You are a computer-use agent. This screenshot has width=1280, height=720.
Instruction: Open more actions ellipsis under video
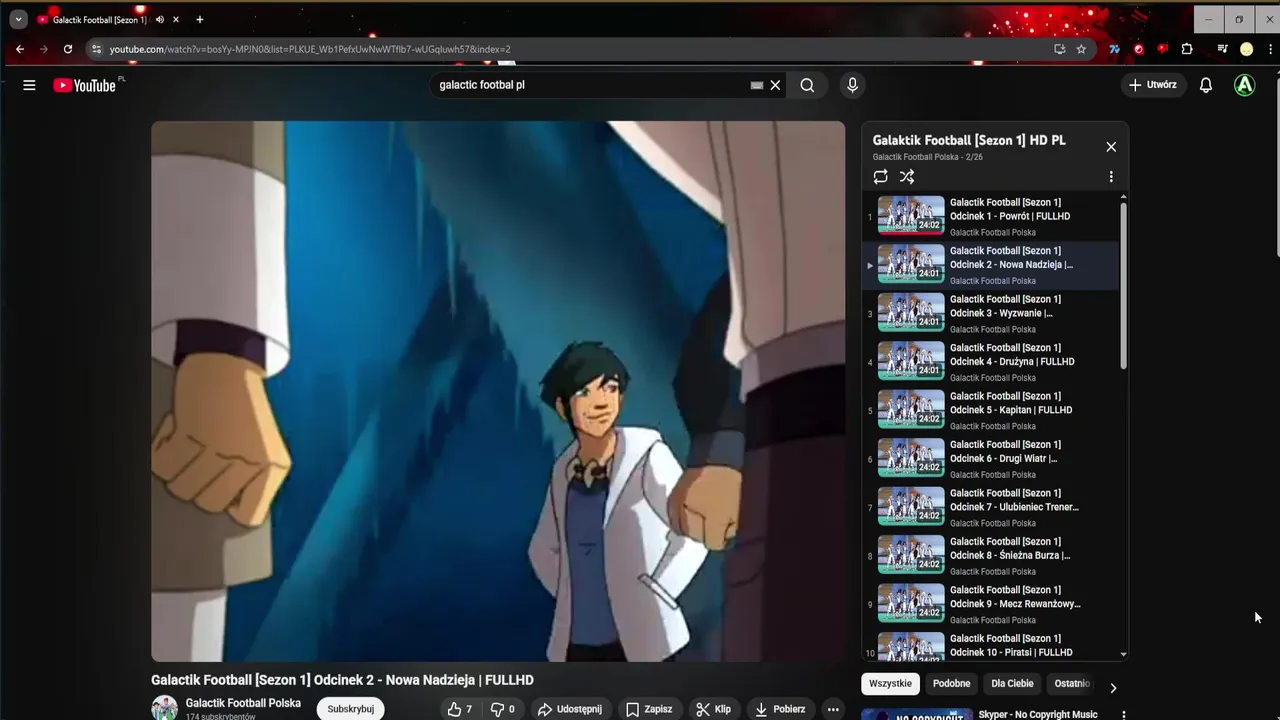coord(833,709)
